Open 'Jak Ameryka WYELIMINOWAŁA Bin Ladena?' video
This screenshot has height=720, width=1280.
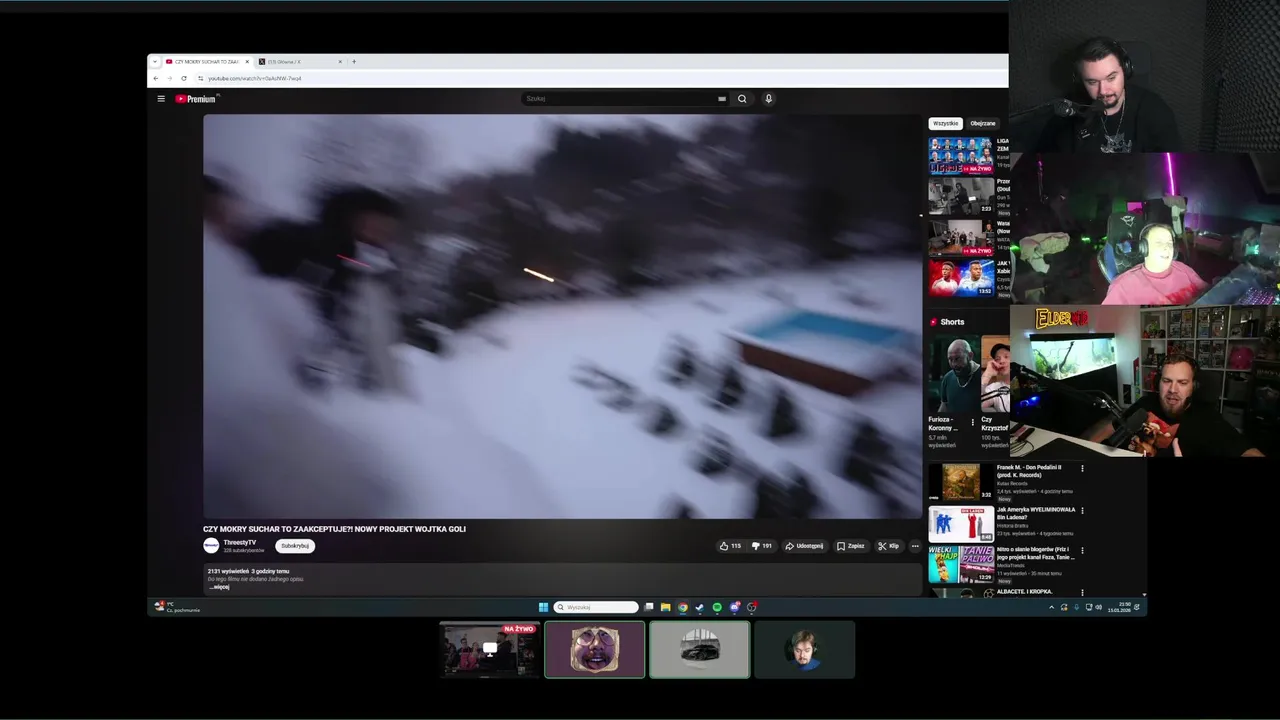(961, 524)
